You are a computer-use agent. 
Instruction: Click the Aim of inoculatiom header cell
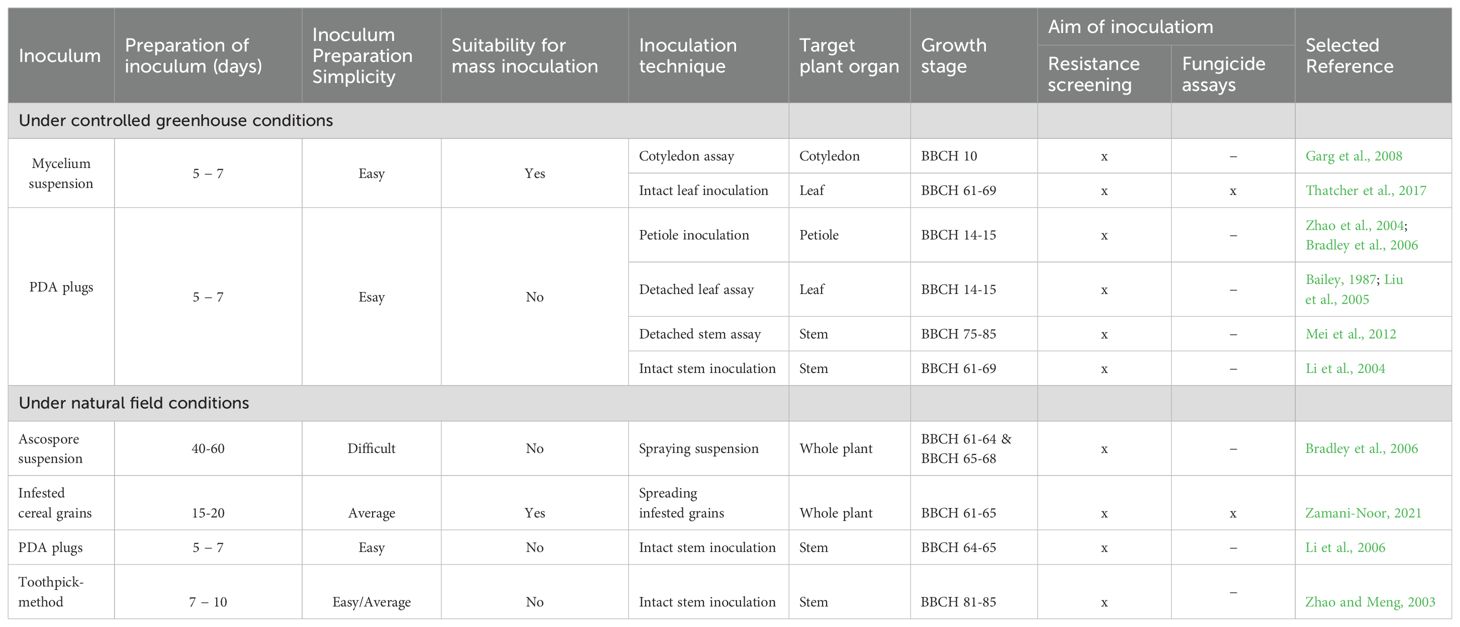point(1166,27)
